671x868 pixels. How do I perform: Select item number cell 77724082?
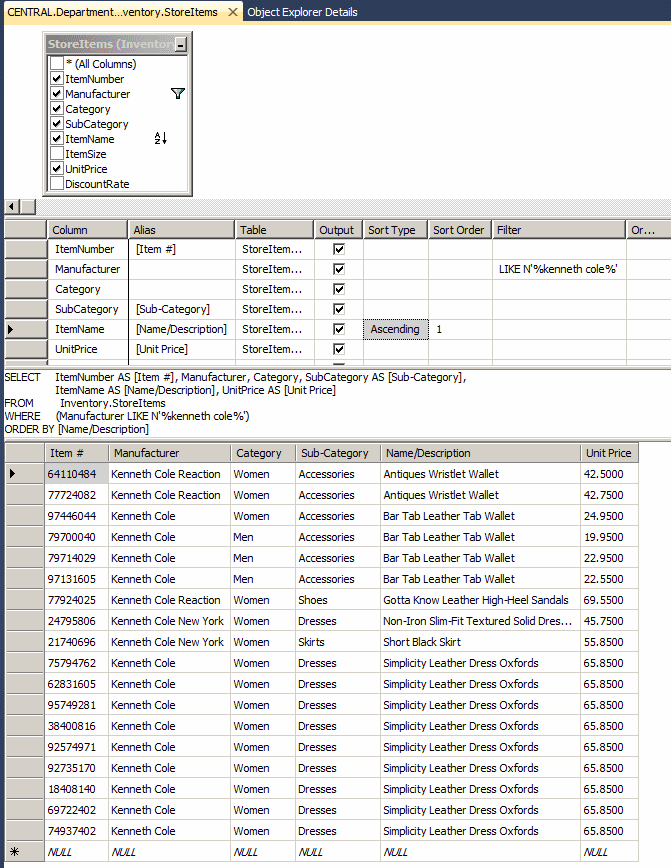coord(76,494)
